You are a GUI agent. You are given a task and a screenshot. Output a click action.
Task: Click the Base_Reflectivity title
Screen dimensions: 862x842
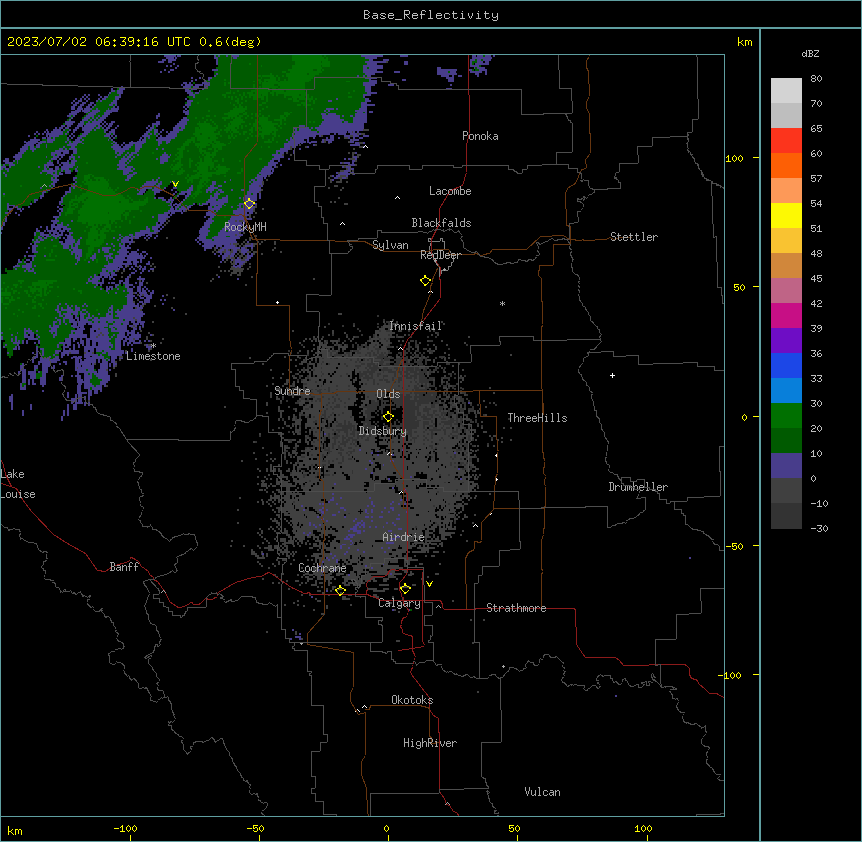pos(431,15)
